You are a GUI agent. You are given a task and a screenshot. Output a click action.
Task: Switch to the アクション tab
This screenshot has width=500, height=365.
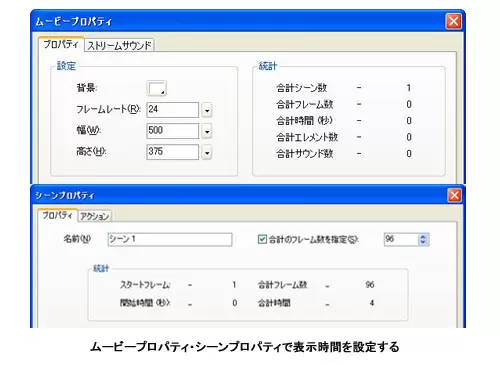[95, 216]
